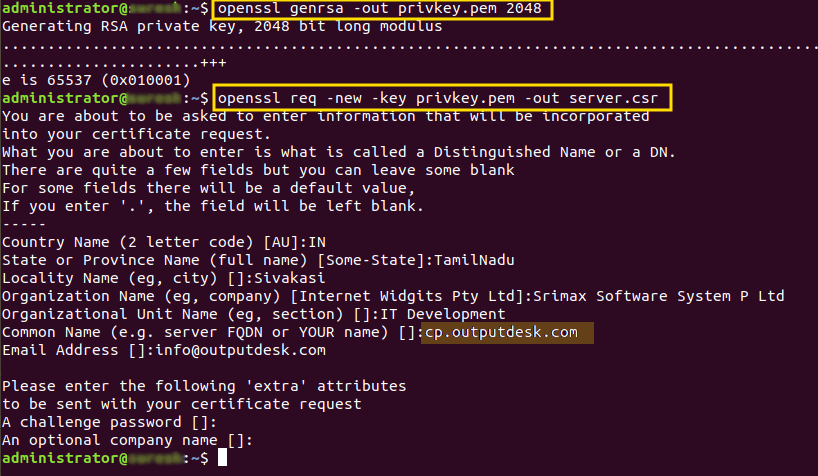Click the terminal cursor at the final prompt
The height and width of the screenshot is (476, 818).
click(222, 457)
